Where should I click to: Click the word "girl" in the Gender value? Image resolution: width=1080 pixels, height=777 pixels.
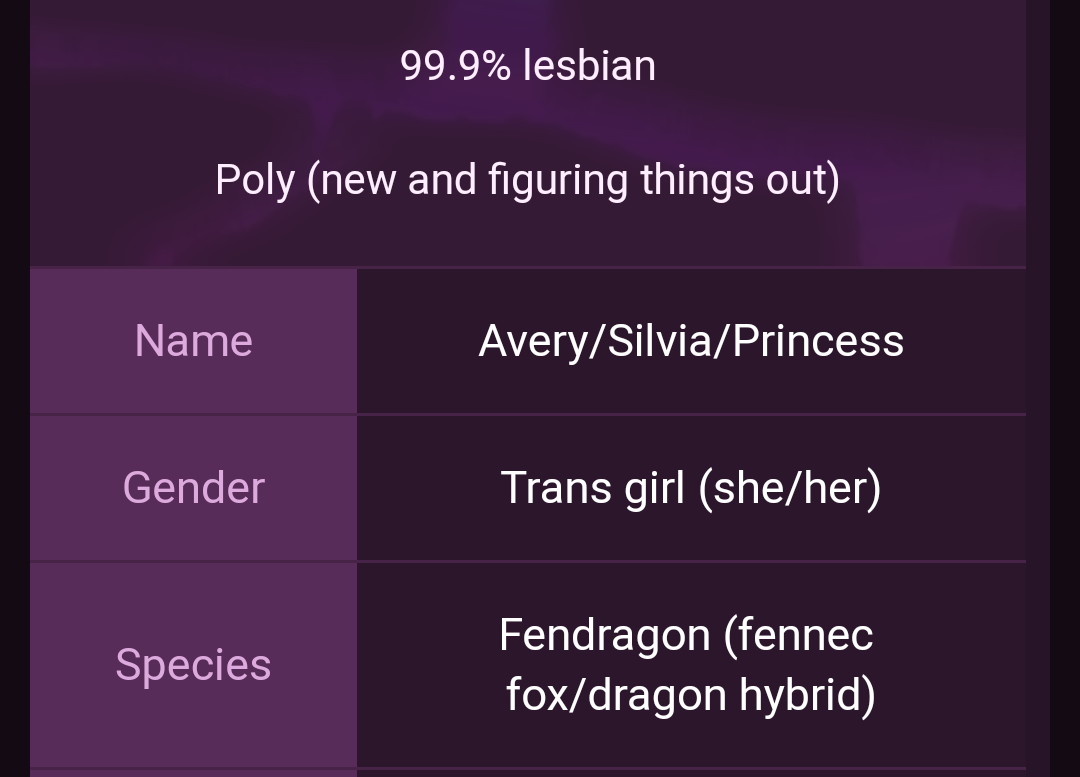pos(655,488)
